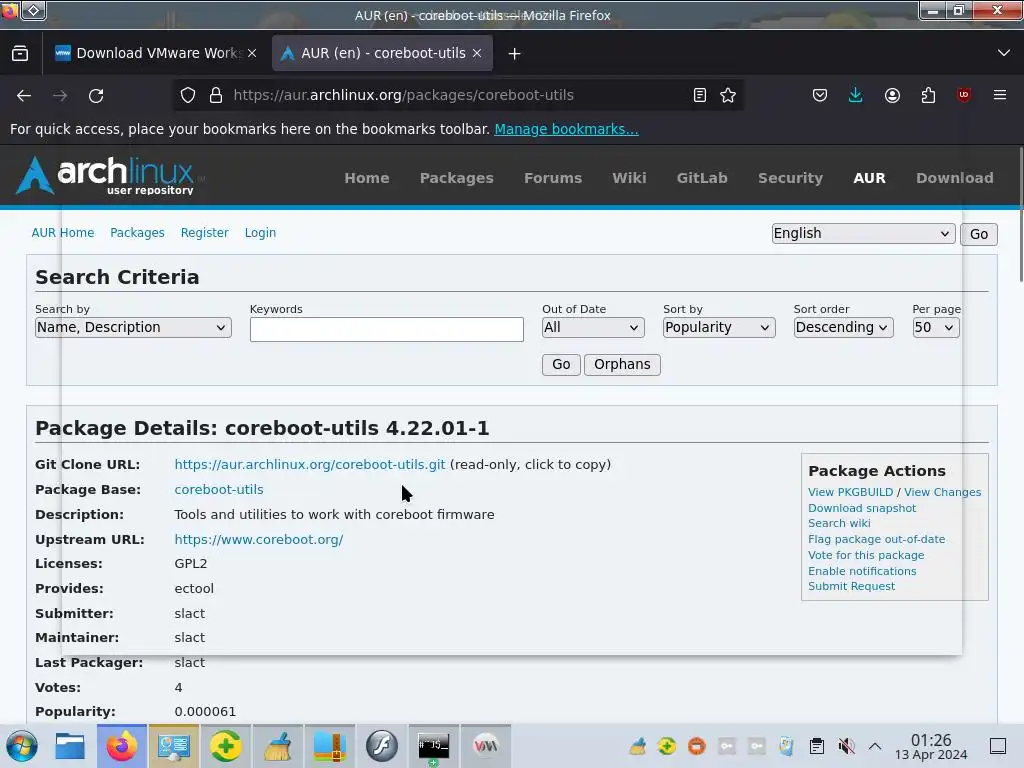Open the Packages nav item in header

click(456, 178)
